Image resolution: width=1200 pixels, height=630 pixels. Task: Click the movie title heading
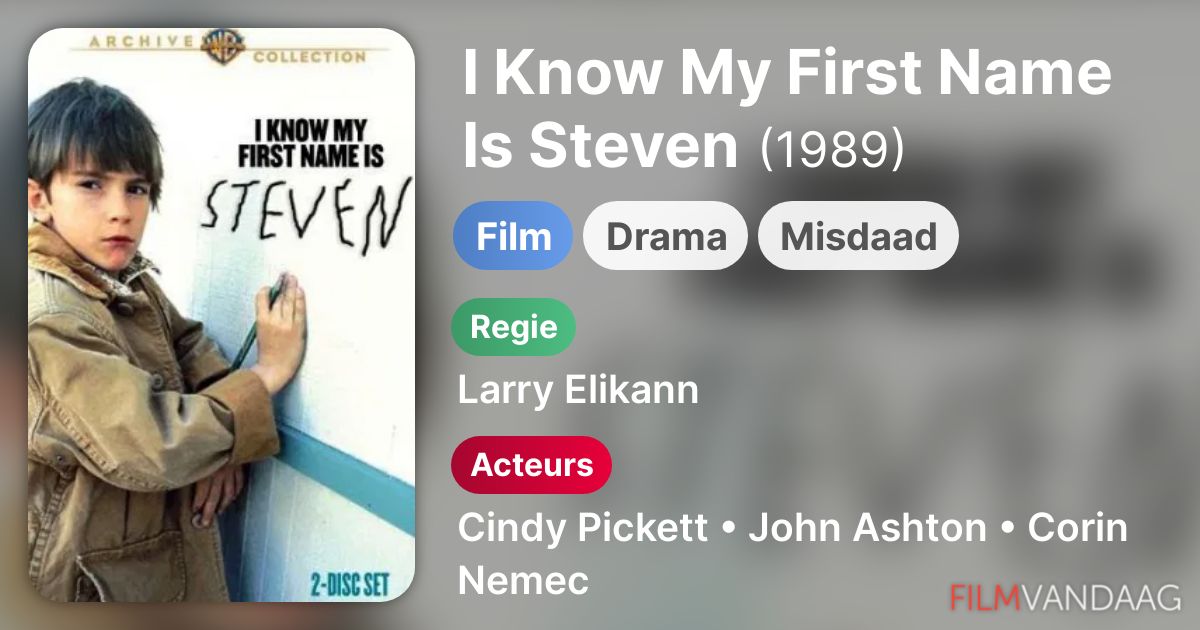tap(786, 110)
